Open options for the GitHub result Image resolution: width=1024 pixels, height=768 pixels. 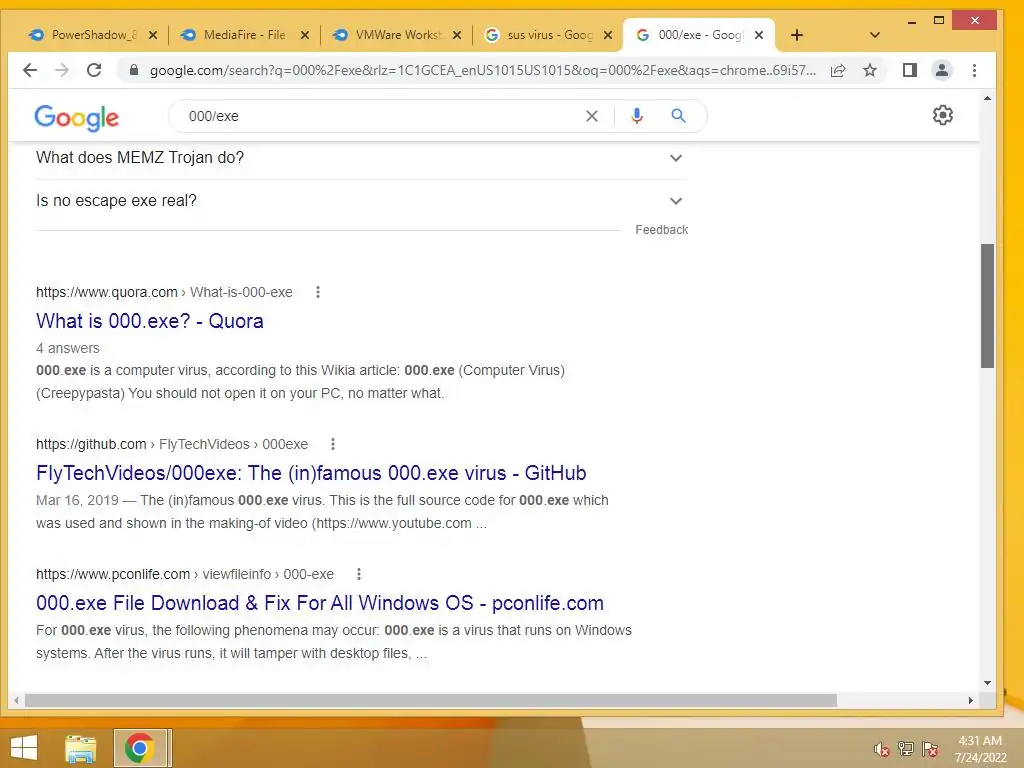pyautogui.click(x=333, y=444)
